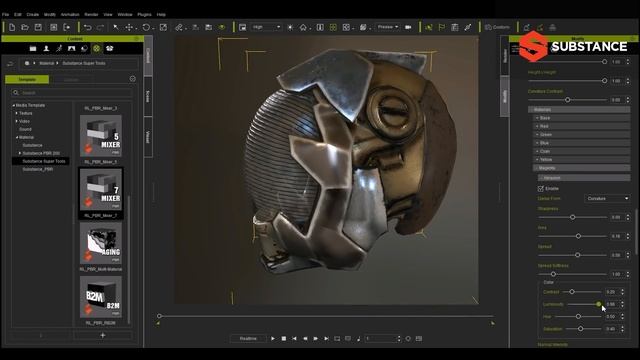Open the render quality dropdown
The height and width of the screenshot is (360, 640).
point(266,27)
